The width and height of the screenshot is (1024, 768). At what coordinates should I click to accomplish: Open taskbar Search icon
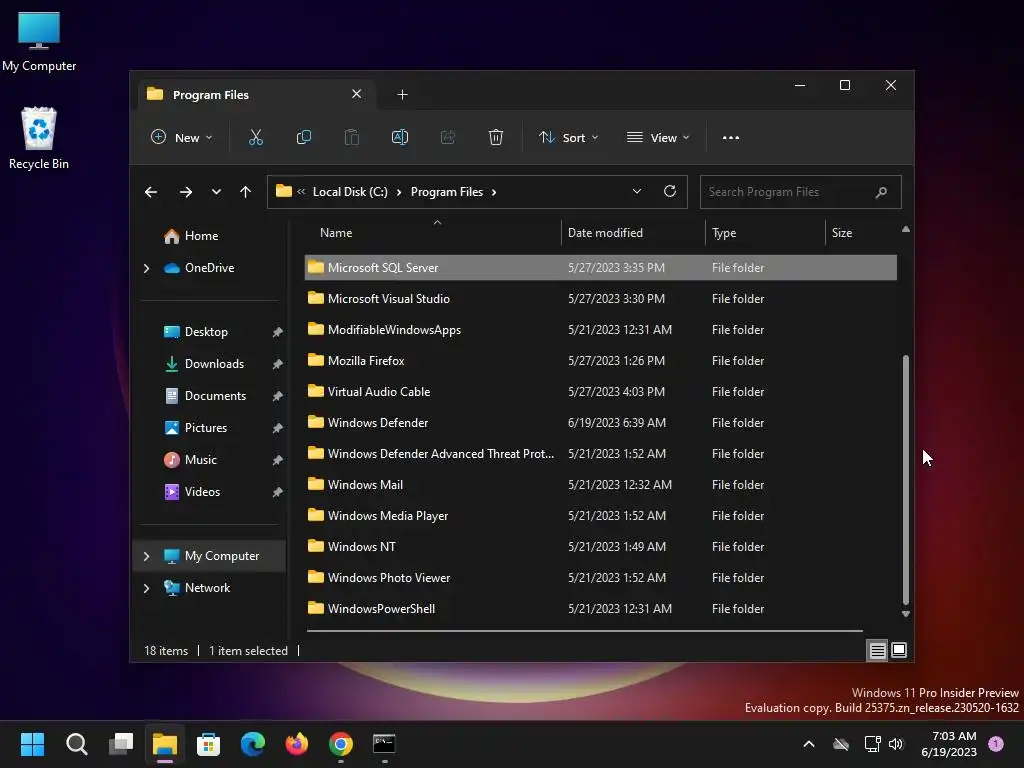[x=76, y=744]
